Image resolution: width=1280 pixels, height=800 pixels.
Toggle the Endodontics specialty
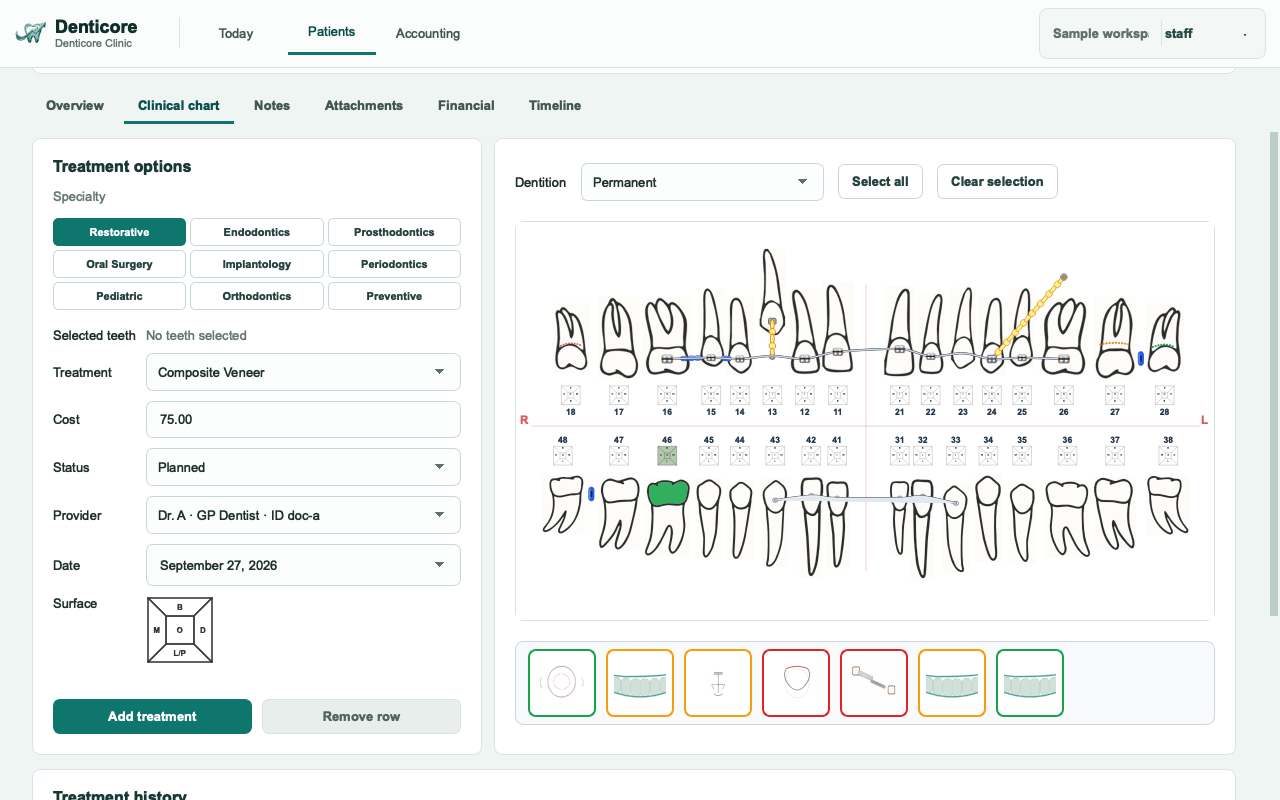click(x=257, y=232)
